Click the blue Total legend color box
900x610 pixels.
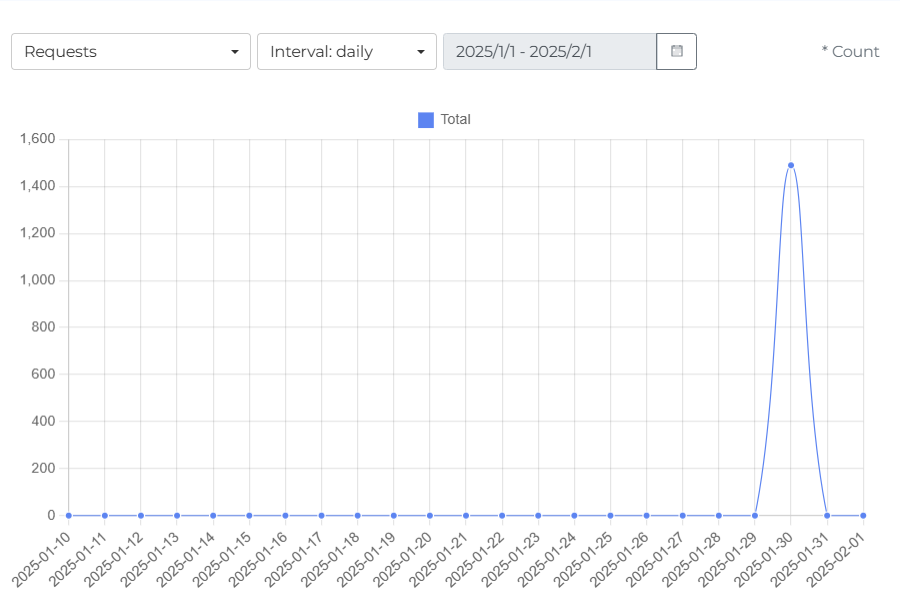tap(426, 120)
